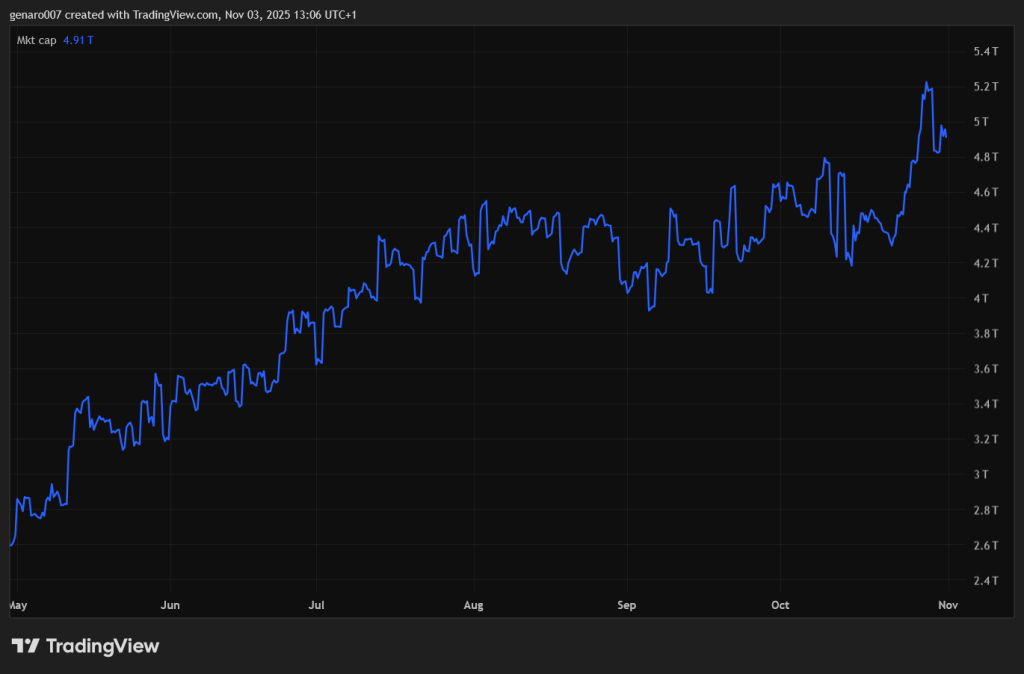Click the Oct label on time axis

pyautogui.click(x=781, y=605)
